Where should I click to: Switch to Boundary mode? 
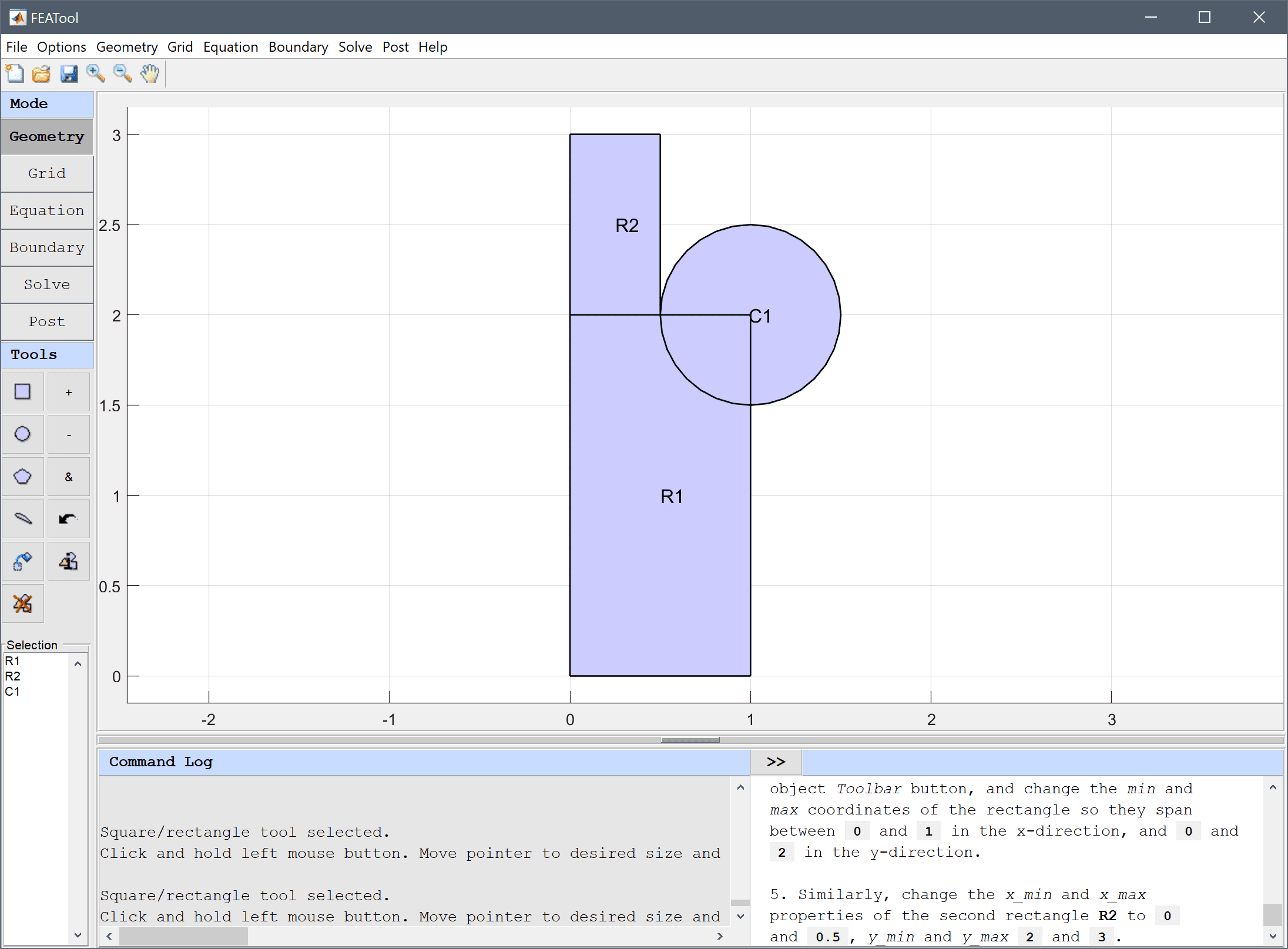coord(47,247)
